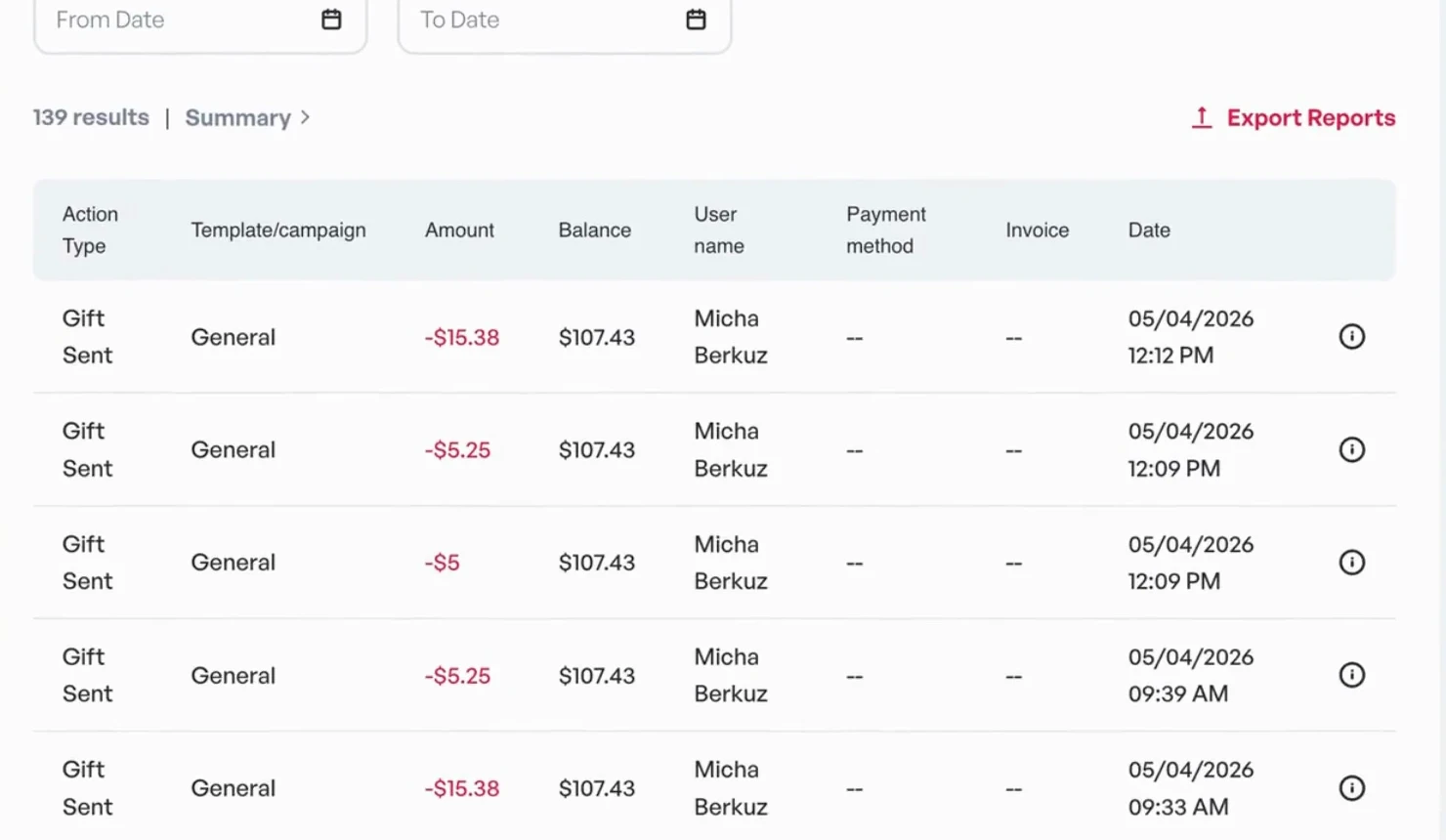1446x840 pixels.
Task: Click the Balance column header
Action: click(594, 230)
